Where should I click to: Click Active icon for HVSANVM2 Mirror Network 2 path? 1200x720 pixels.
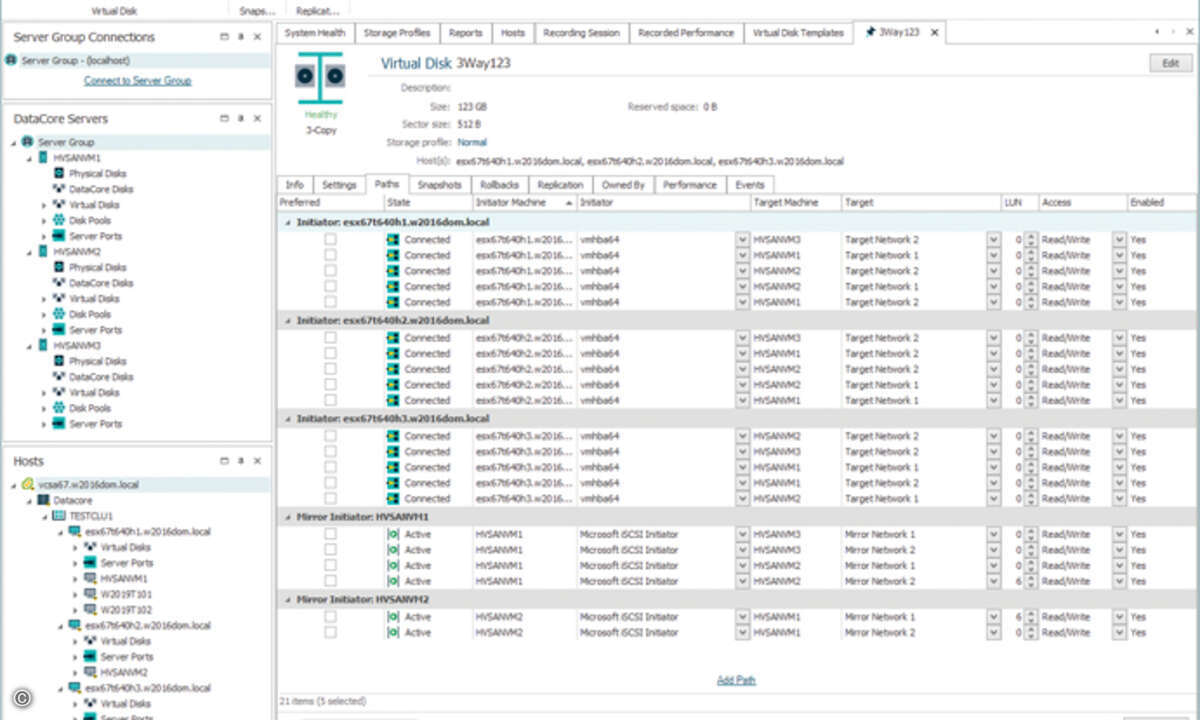coord(393,632)
